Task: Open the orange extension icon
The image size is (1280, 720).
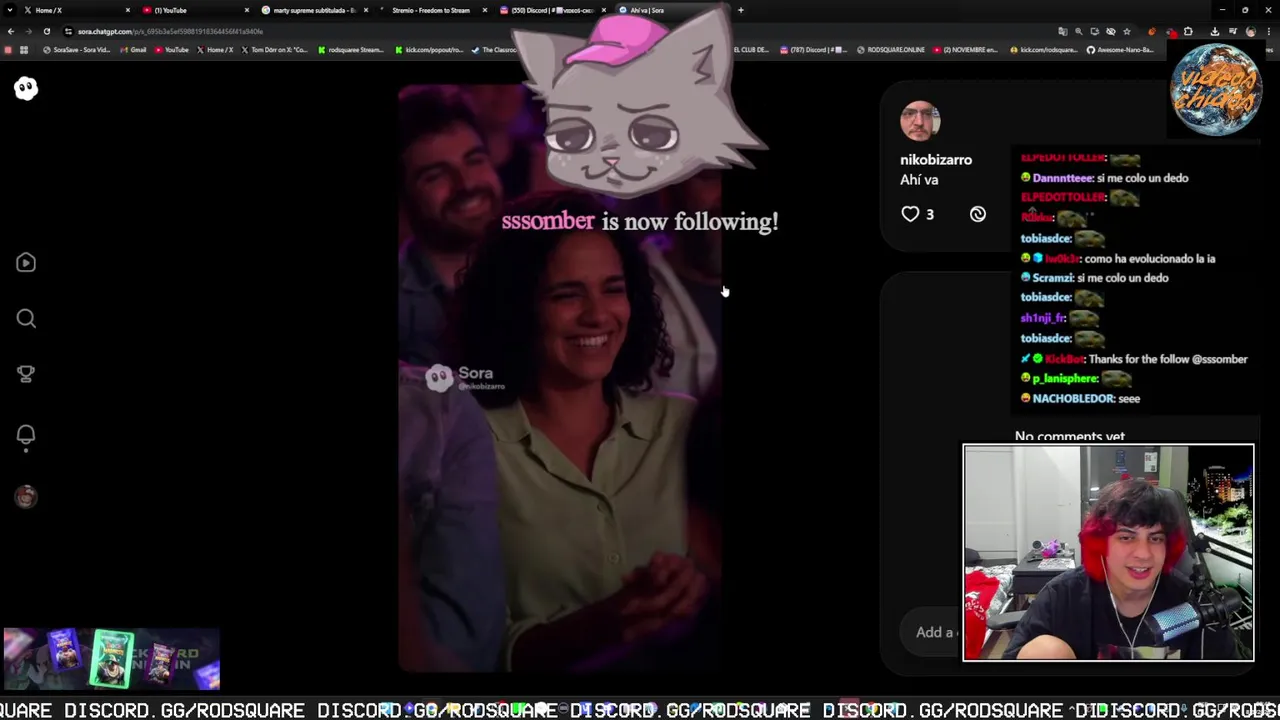Action: tap(1152, 31)
